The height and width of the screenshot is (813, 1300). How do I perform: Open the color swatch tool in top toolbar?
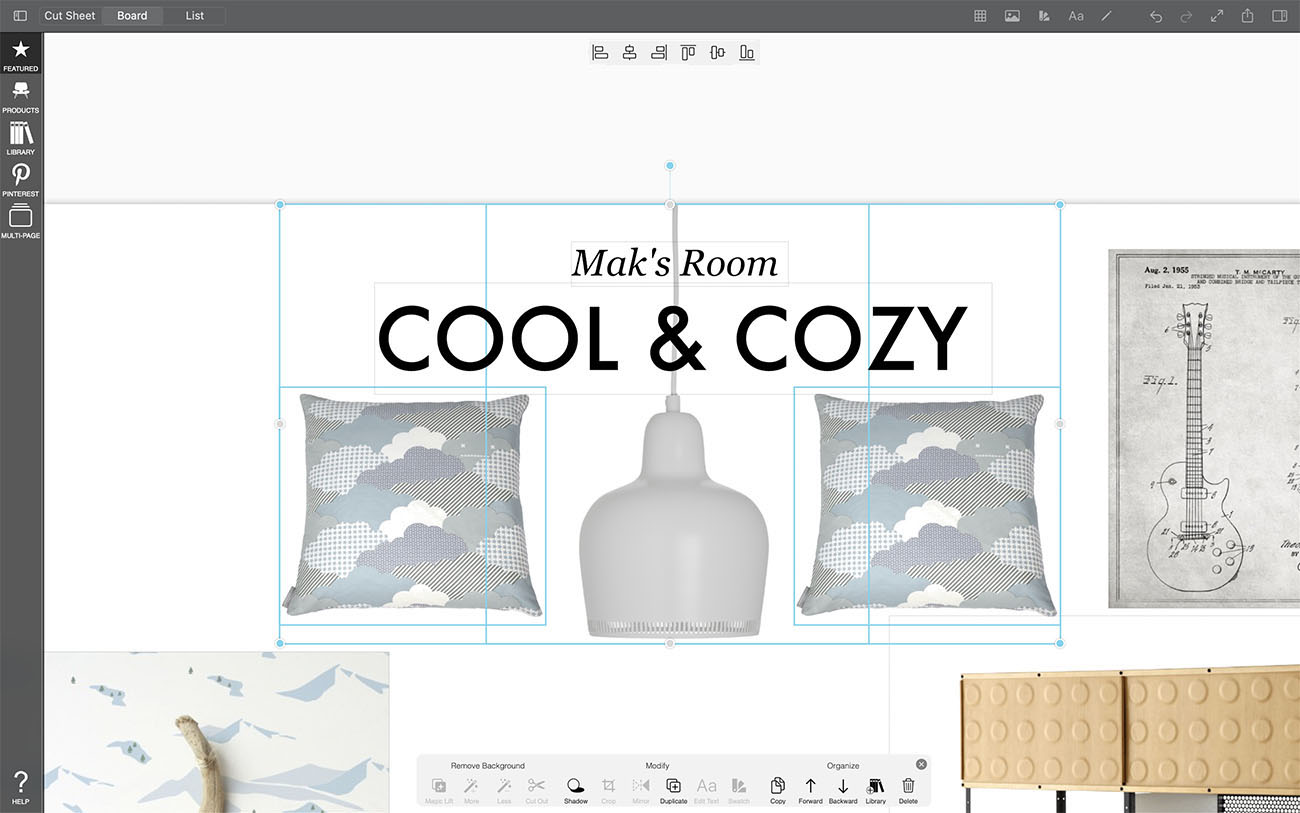click(x=1044, y=16)
